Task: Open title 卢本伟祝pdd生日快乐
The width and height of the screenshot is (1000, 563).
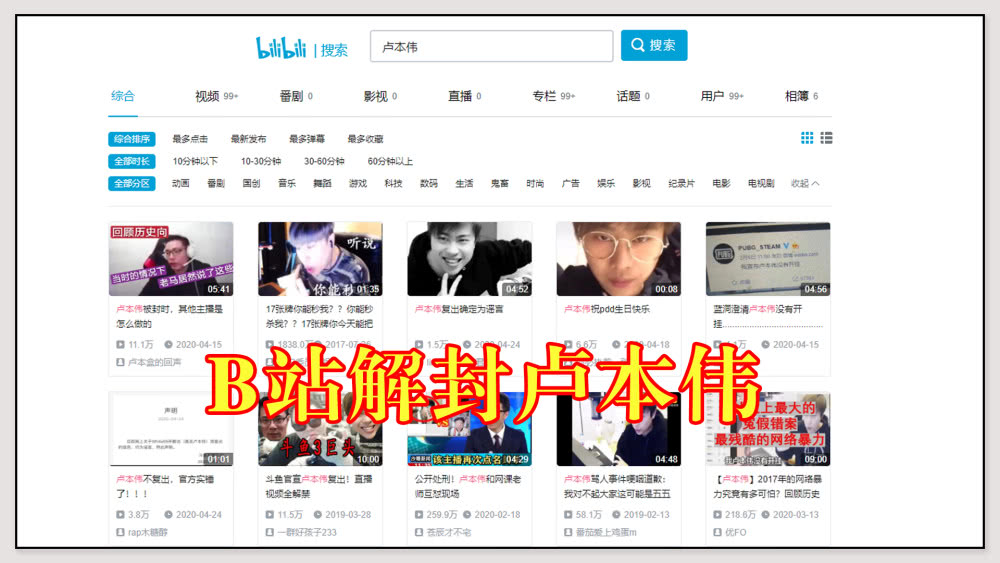Action: [x=607, y=309]
